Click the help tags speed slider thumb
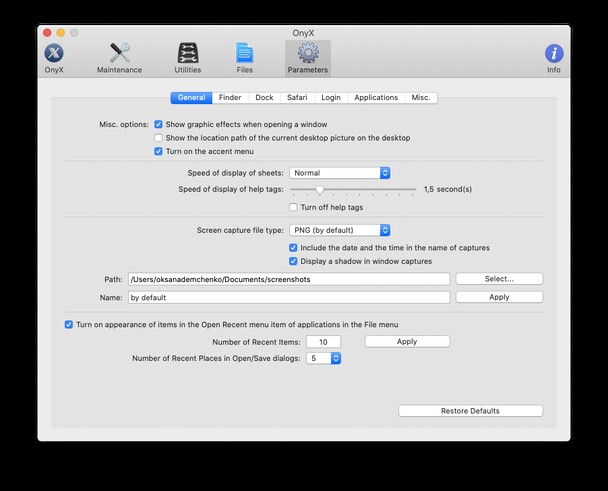The image size is (608, 491). tap(320, 190)
